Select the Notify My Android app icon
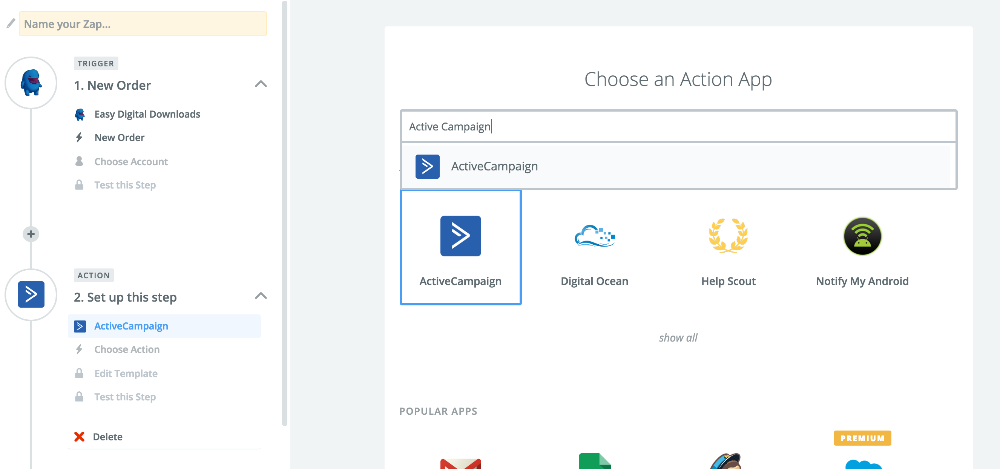The image size is (1000, 469). coord(862,236)
